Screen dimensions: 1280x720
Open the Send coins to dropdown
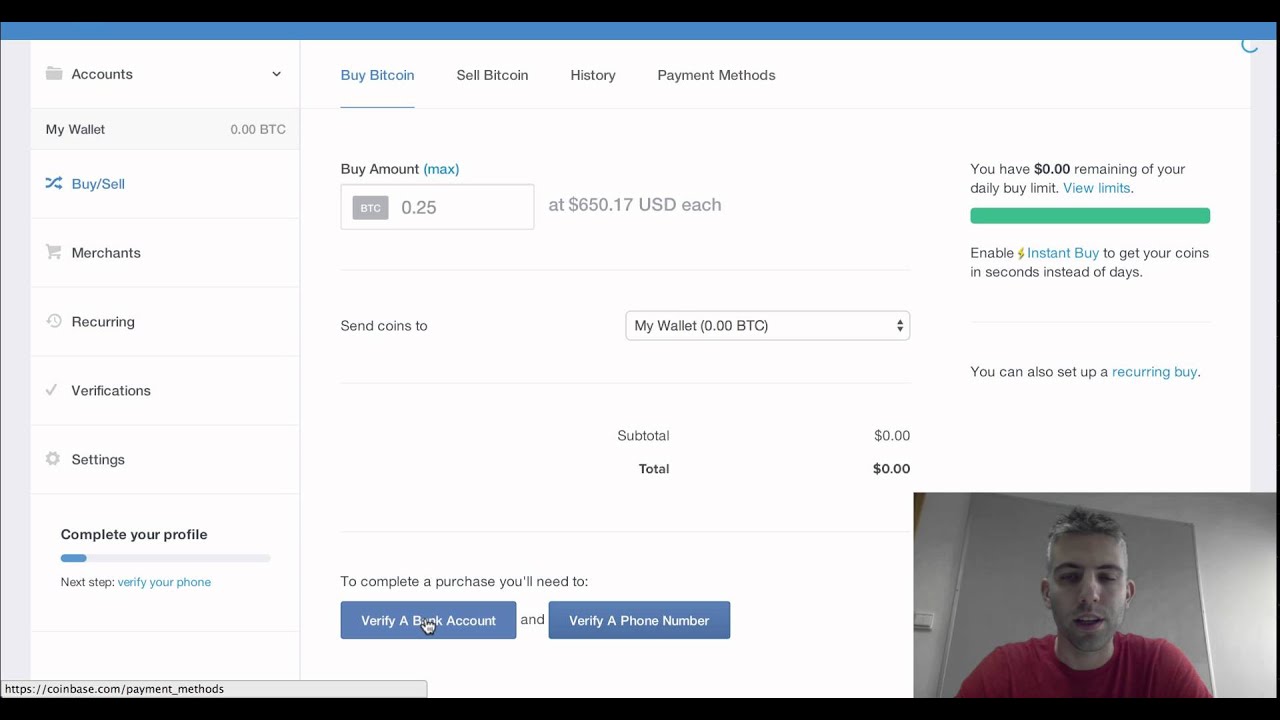pyautogui.click(x=767, y=326)
